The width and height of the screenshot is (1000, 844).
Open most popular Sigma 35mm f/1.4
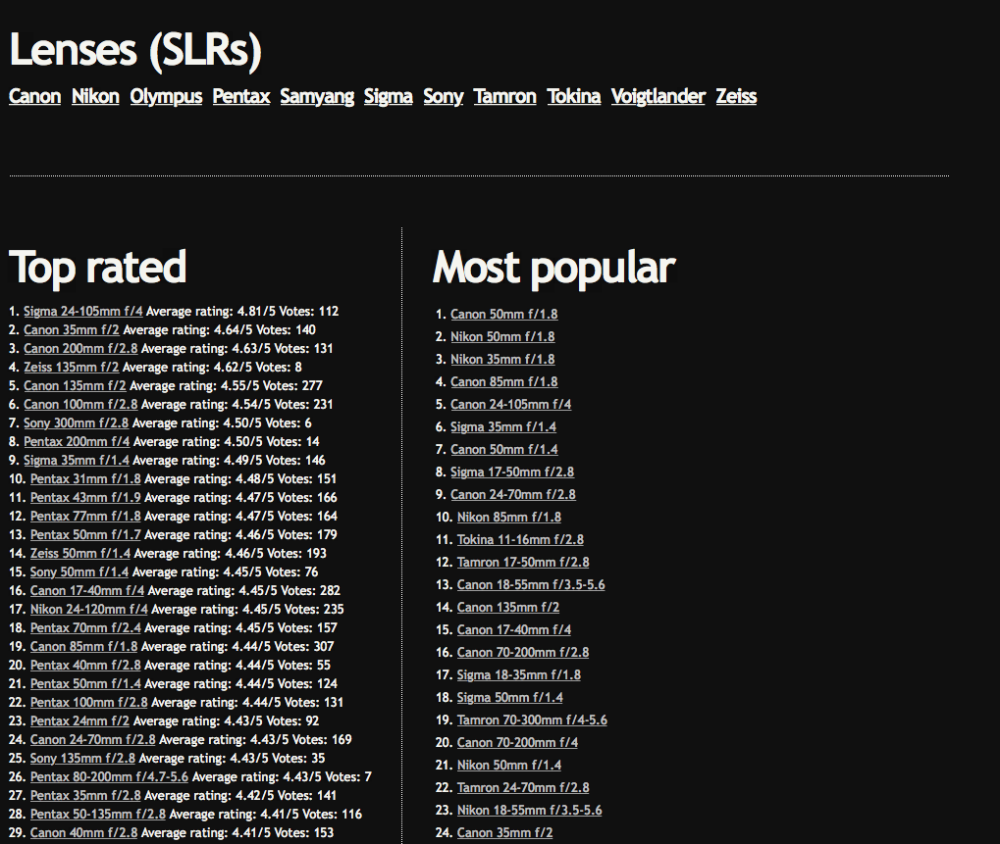click(503, 427)
